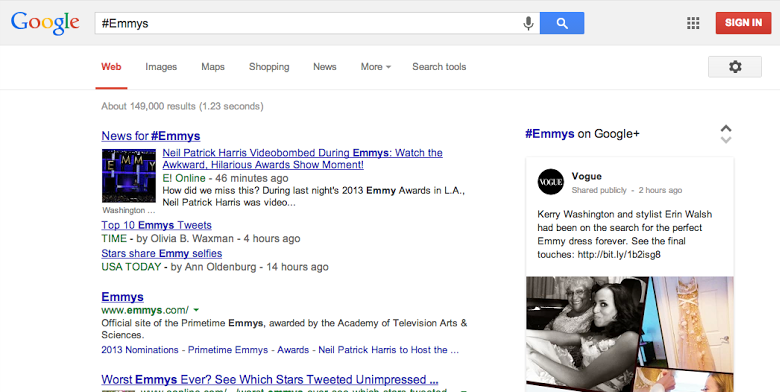This screenshot has height=392, width=780.
Task: Open Worst Emmys Ever result link
Action: tap(270, 380)
